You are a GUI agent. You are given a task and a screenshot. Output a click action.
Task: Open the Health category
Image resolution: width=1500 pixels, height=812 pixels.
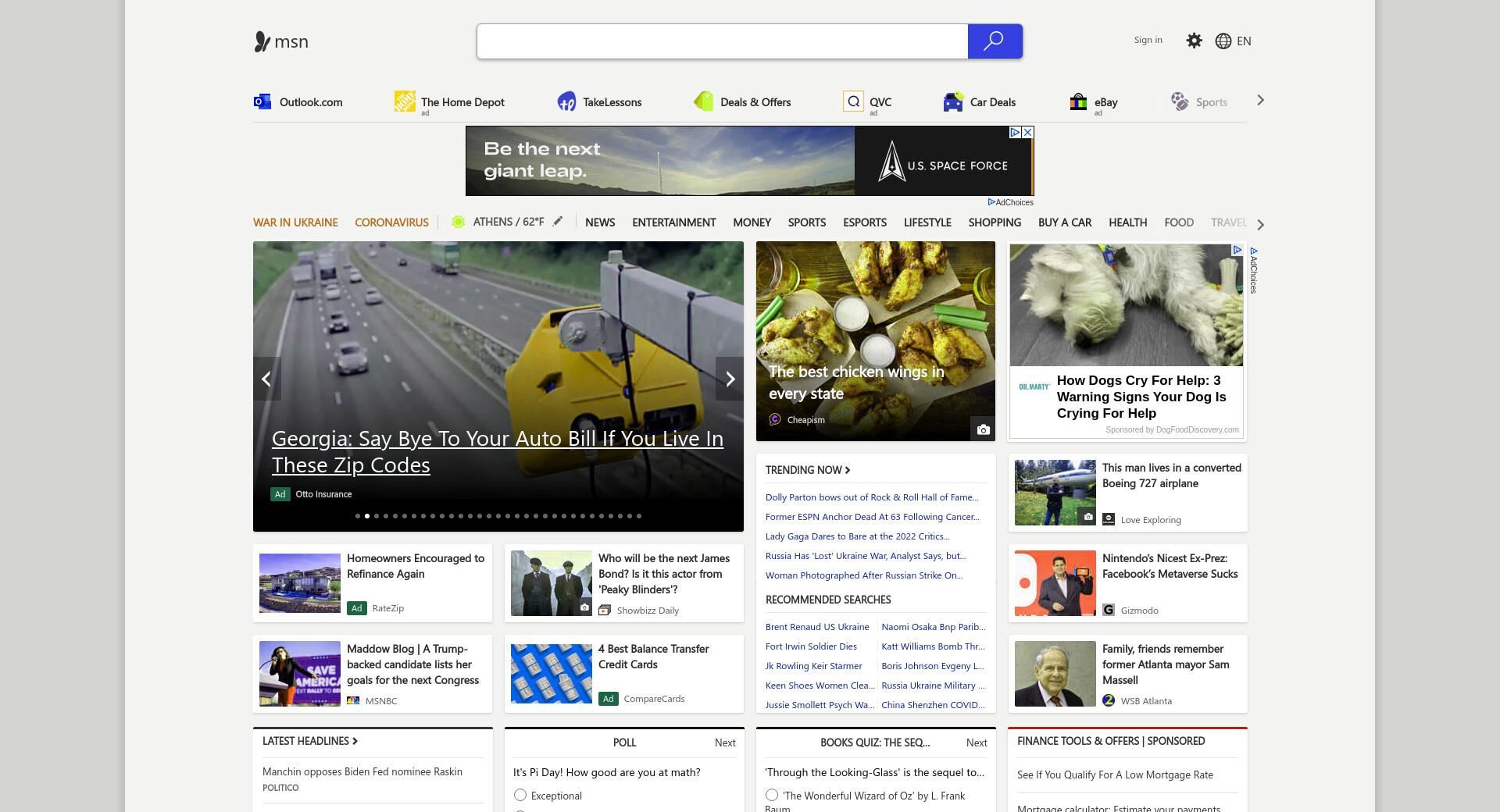click(1128, 223)
